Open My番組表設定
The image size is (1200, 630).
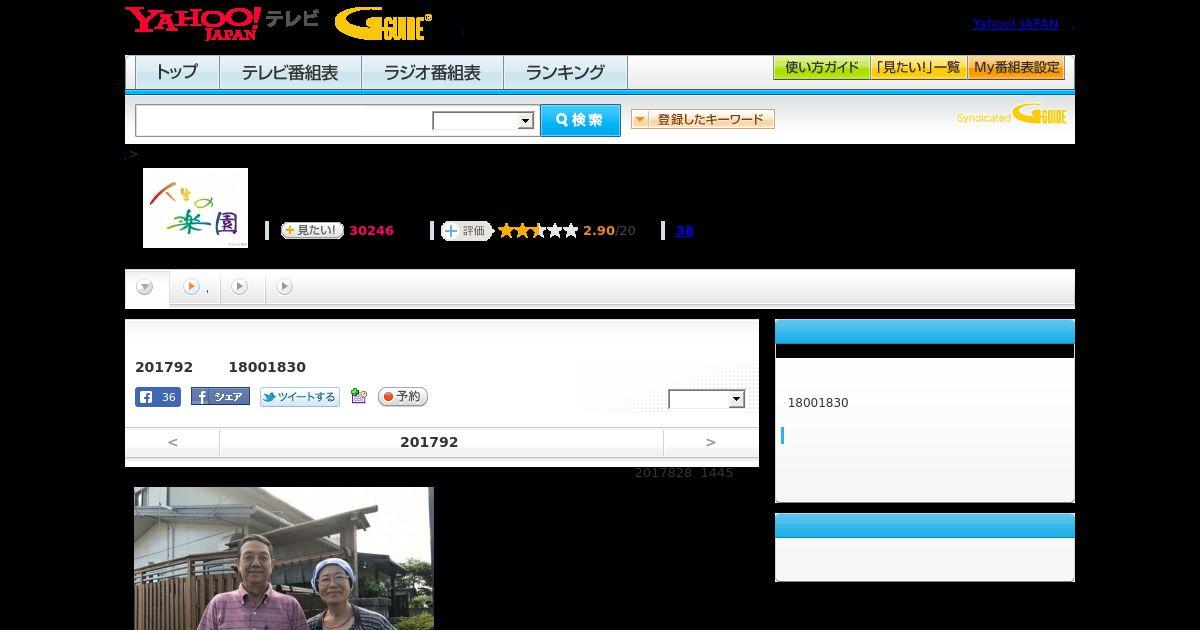click(1016, 68)
